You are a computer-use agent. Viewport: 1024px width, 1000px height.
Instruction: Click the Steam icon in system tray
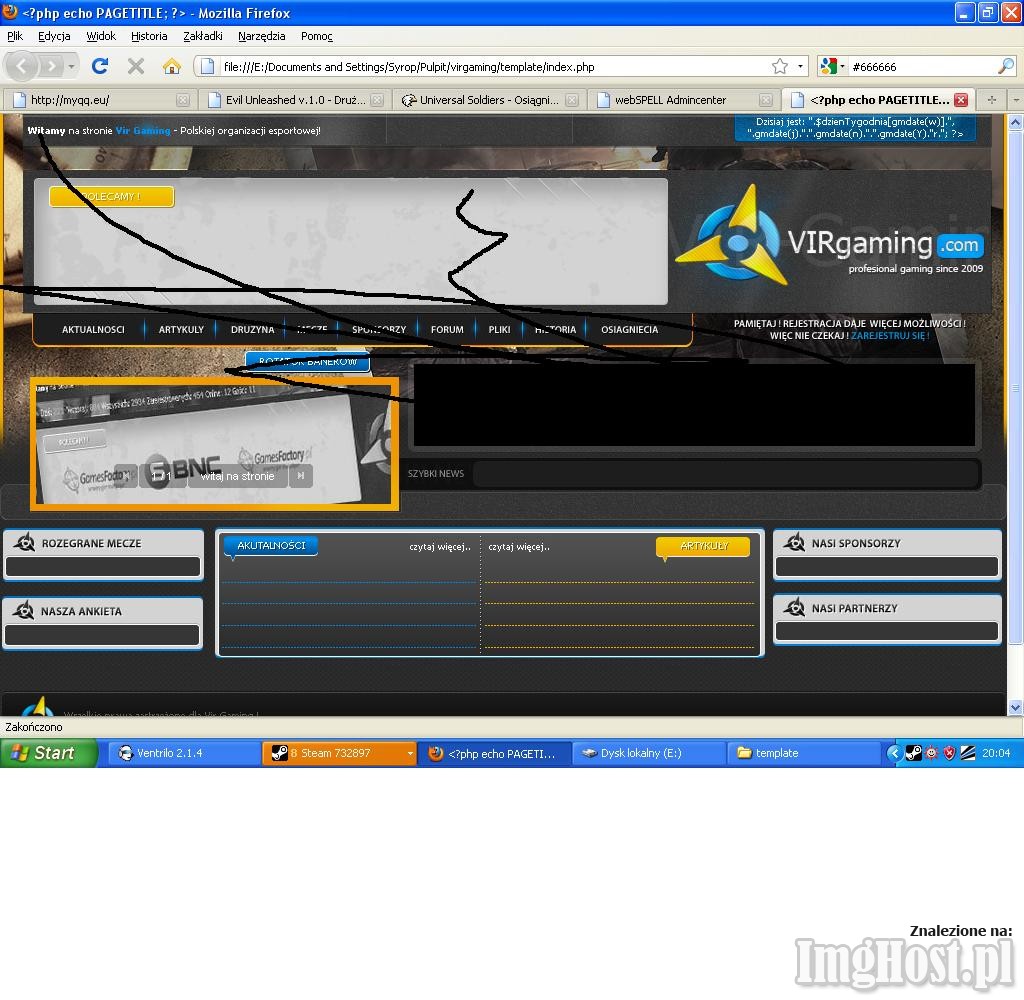tap(914, 753)
